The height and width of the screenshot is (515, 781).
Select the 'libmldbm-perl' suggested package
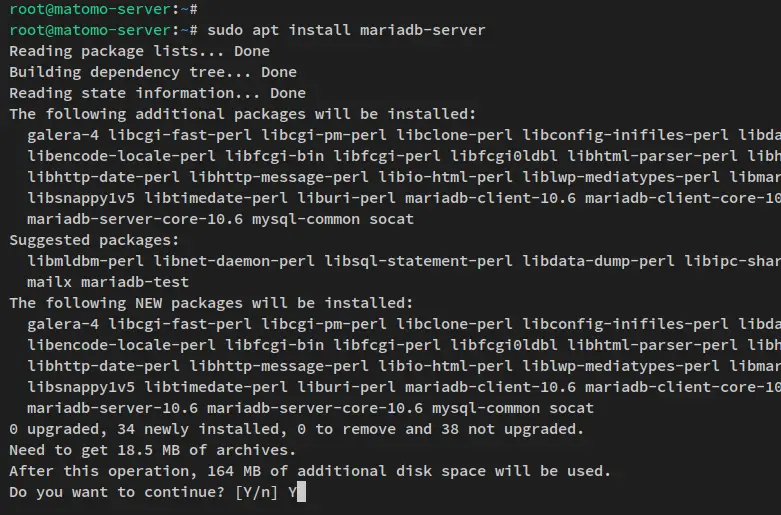click(x=85, y=261)
